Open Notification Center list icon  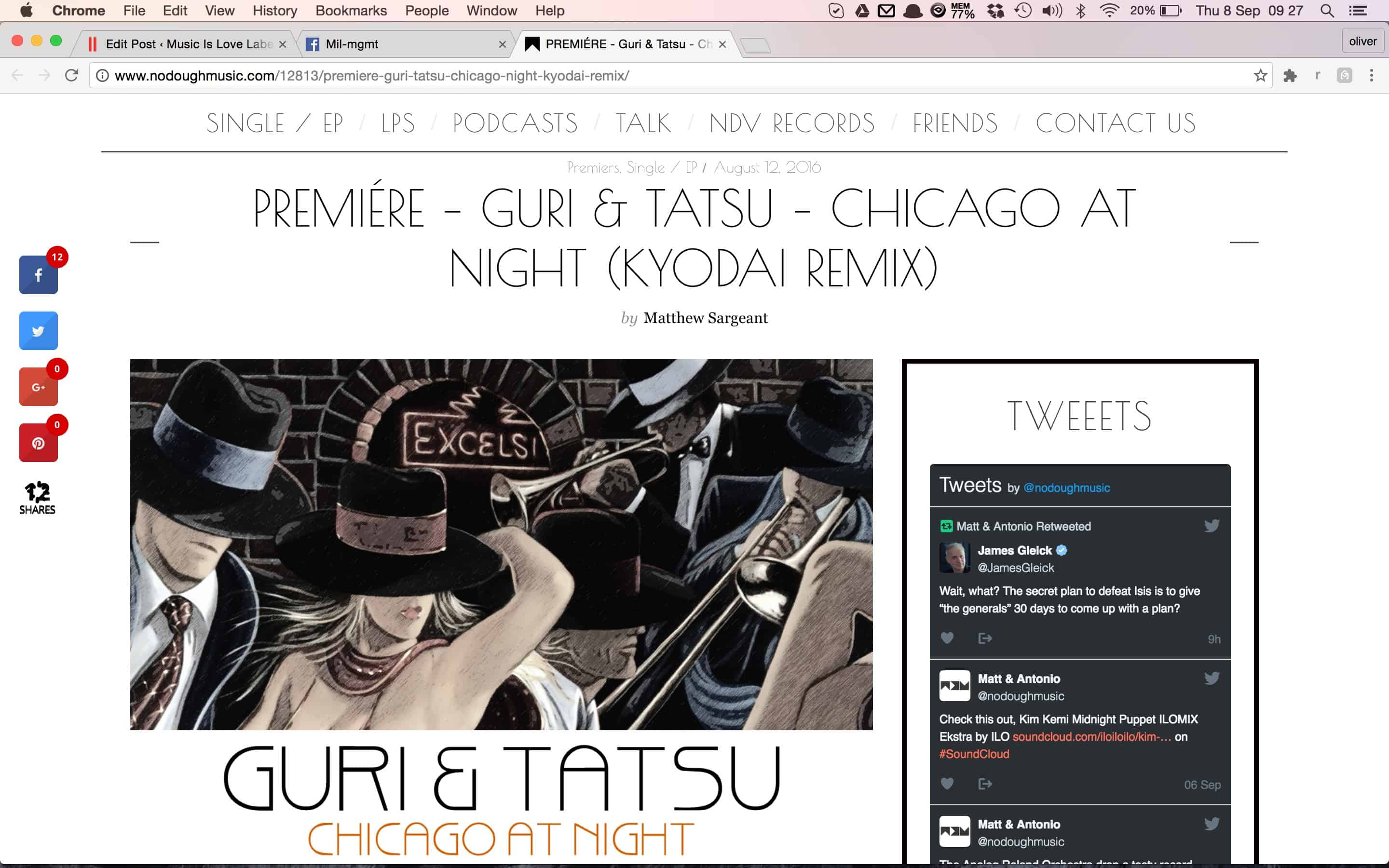pos(1358,10)
